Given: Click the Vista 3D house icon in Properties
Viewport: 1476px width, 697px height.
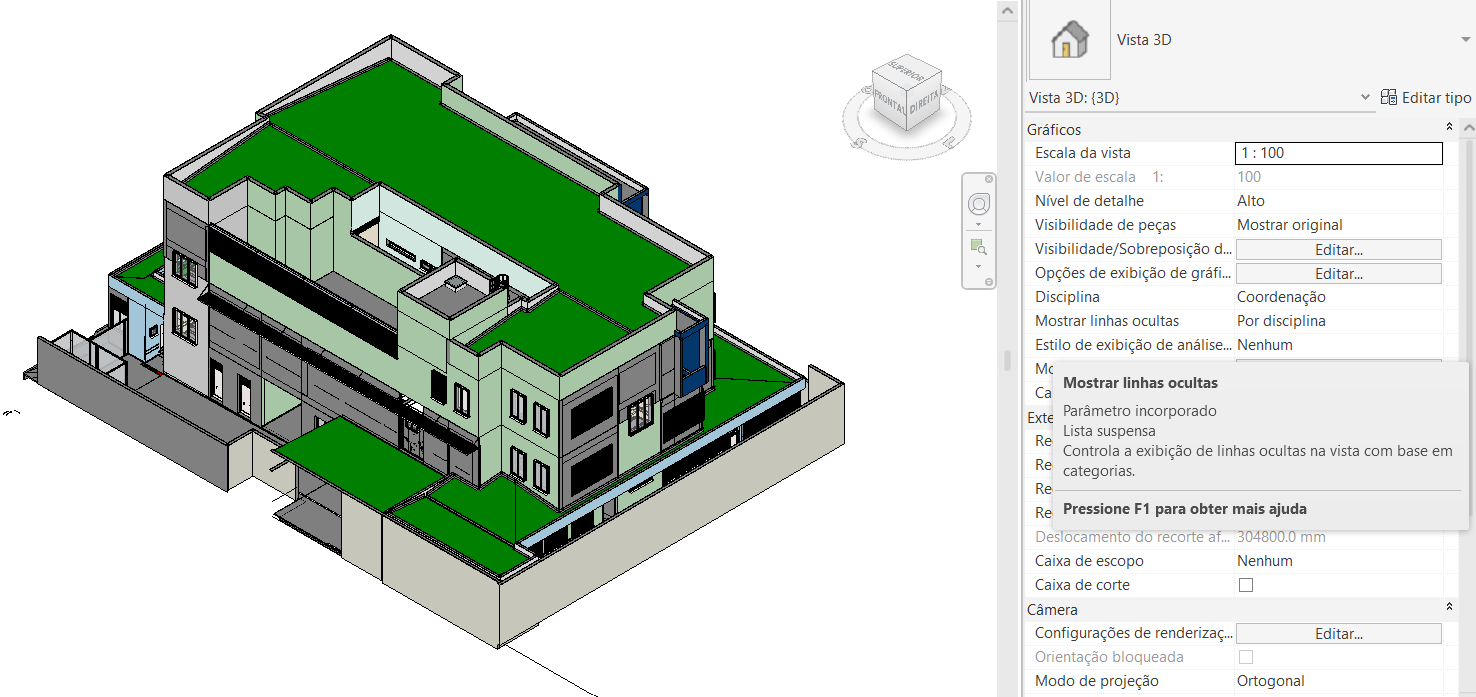Looking at the screenshot, I should pyautogui.click(x=1068, y=40).
